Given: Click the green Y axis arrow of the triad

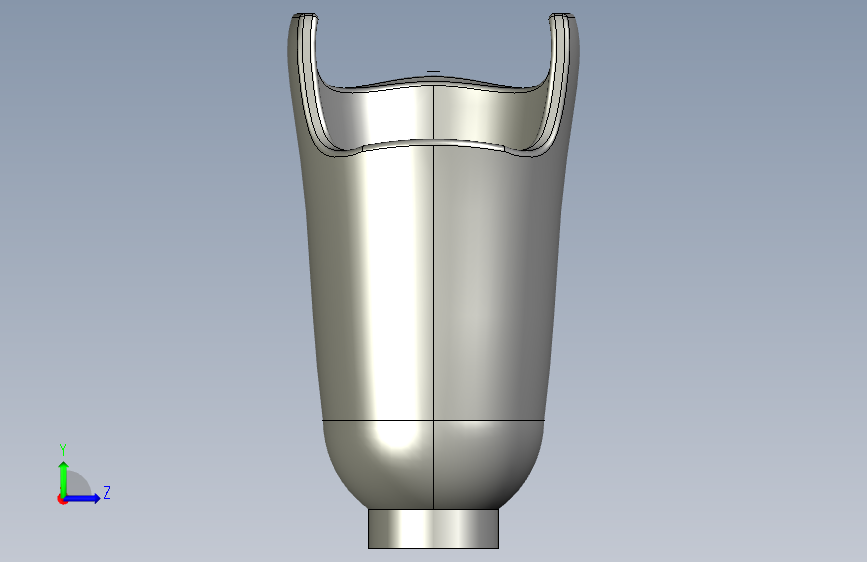Looking at the screenshot, I should coord(64,479).
